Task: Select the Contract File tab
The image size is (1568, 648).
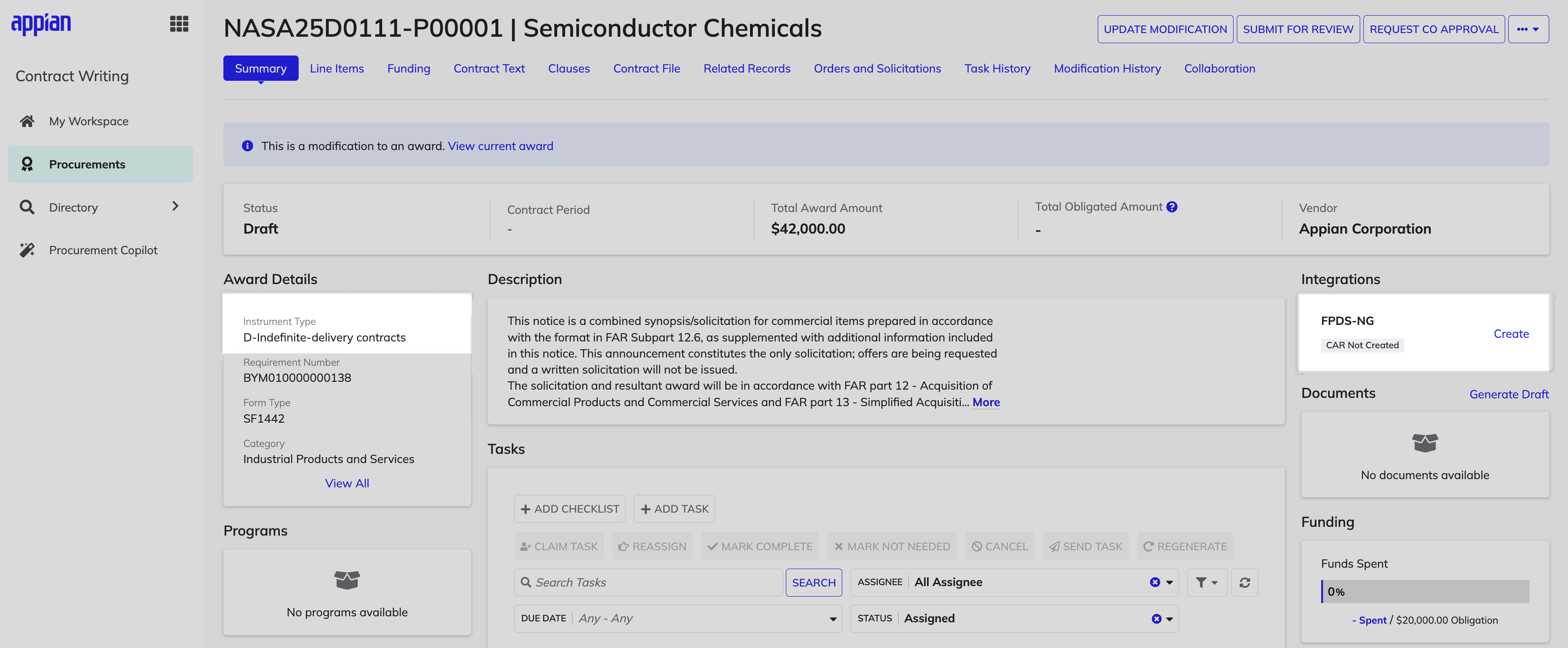Action: (x=646, y=68)
